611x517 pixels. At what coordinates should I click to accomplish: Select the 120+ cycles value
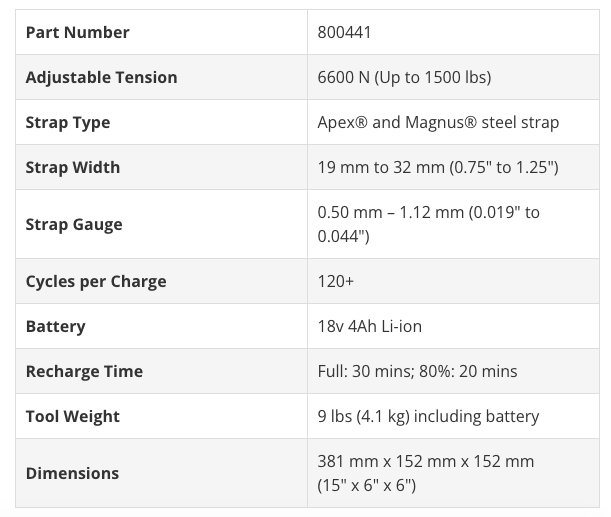(336, 281)
